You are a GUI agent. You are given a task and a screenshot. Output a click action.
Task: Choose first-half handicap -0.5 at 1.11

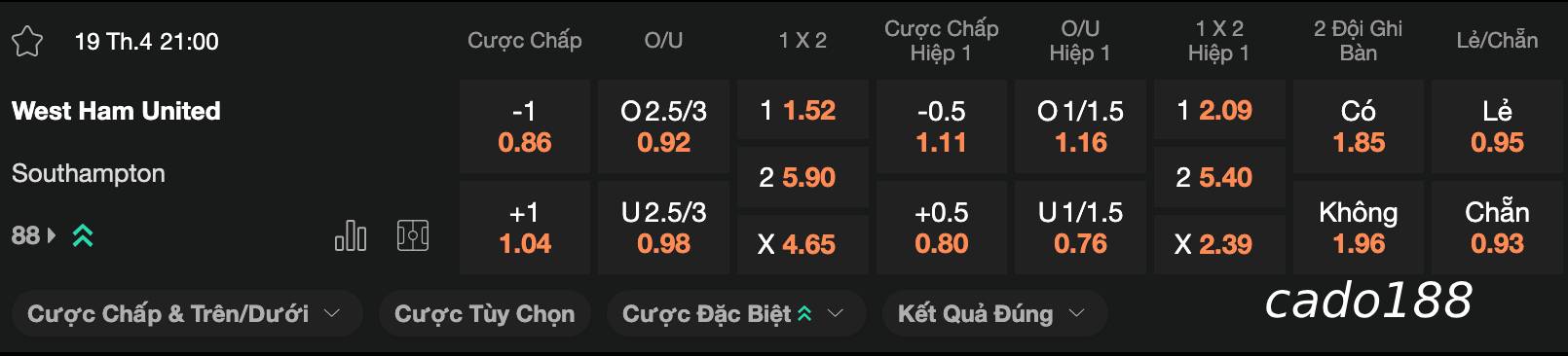coord(942,127)
